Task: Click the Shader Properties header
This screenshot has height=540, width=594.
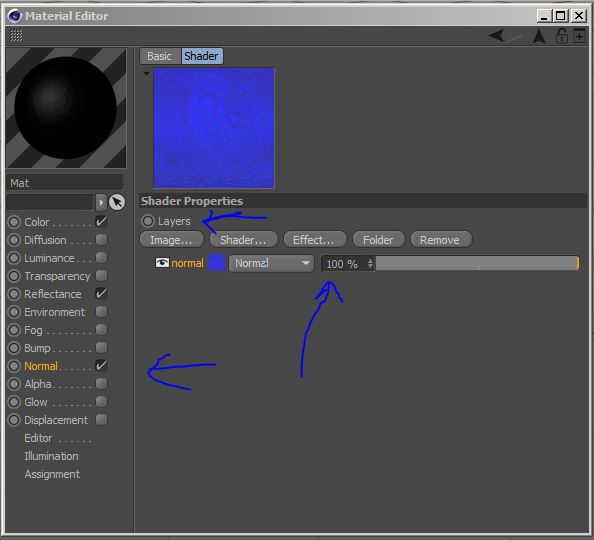Action: (x=363, y=201)
